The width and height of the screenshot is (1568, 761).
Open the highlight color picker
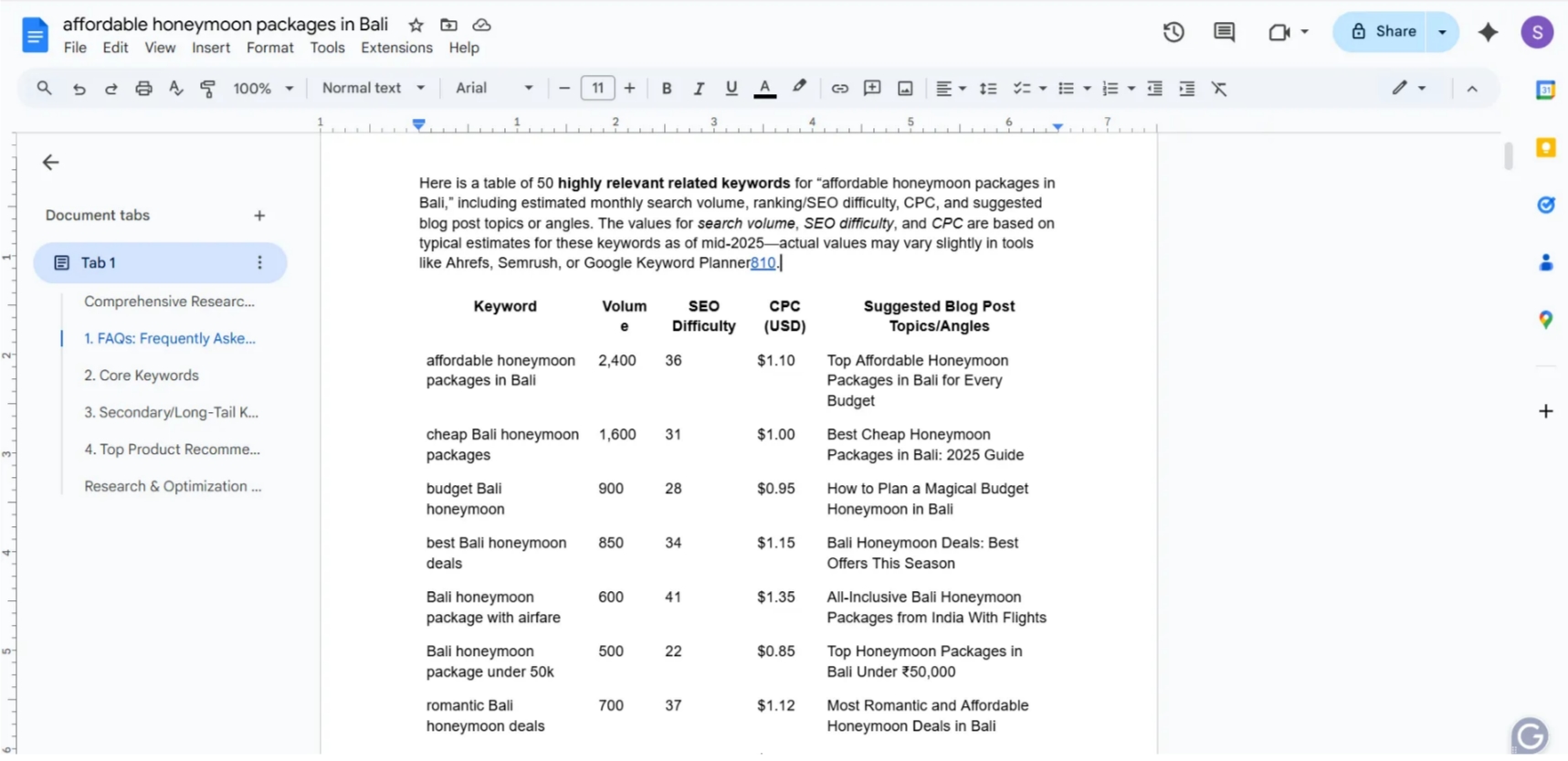(x=799, y=88)
